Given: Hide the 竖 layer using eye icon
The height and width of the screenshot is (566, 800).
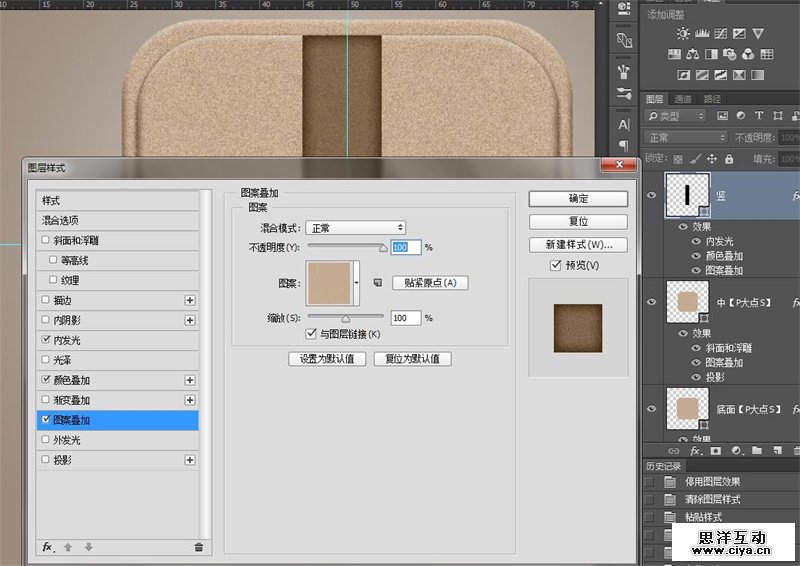Looking at the screenshot, I should click(652, 196).
